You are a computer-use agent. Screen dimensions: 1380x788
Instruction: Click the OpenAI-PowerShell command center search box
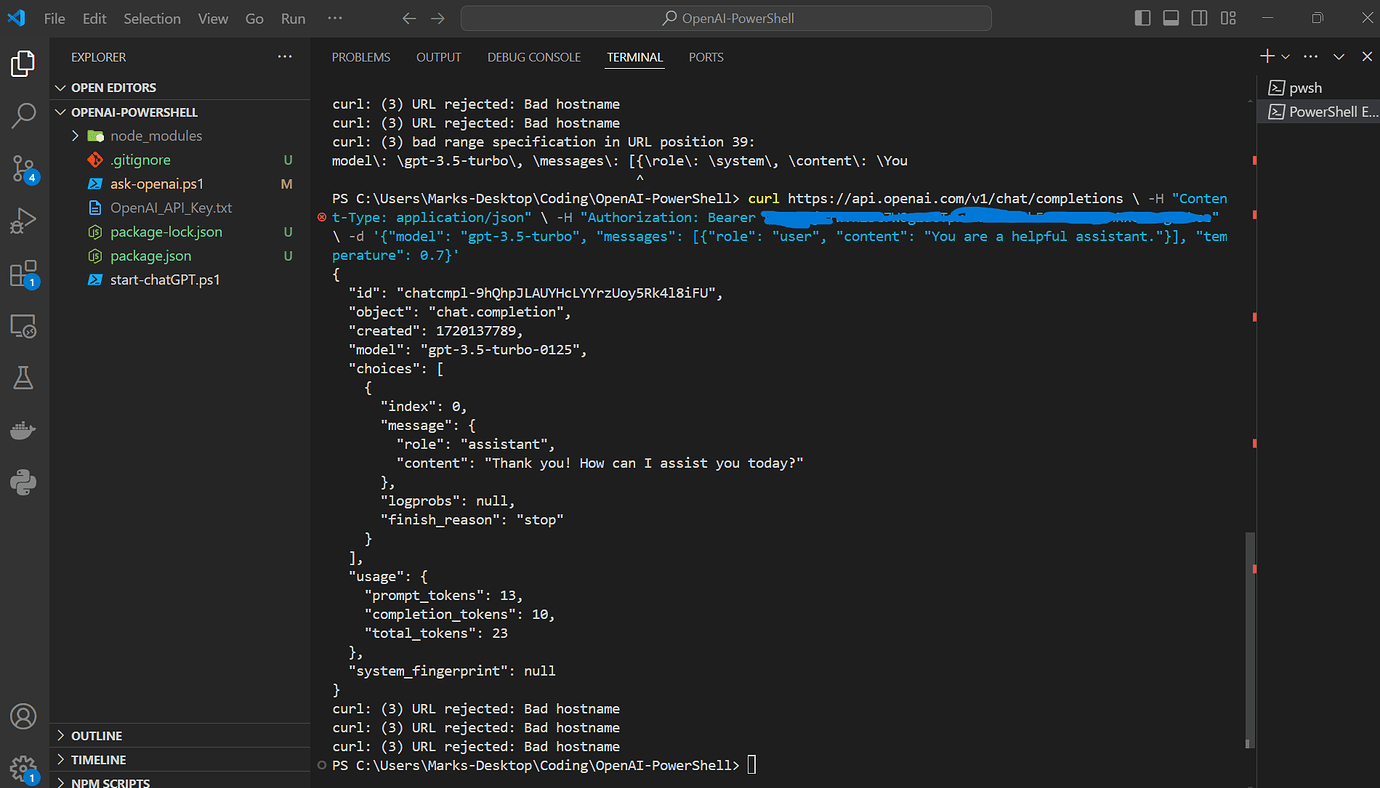coord(726,18)
